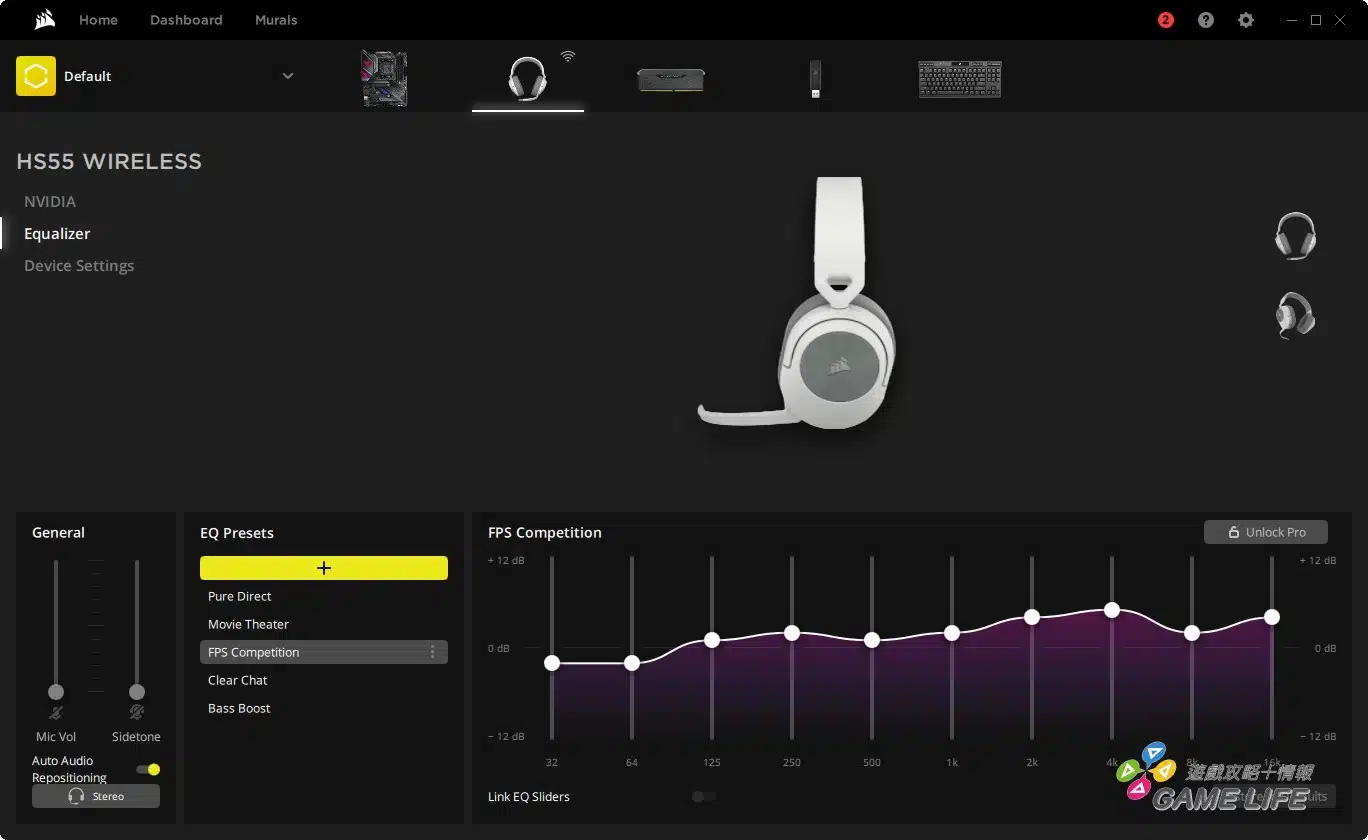Screen dimensions: 1368x840
Task: Click the 4k frequency EQ slider handle
Action: (1111, 610)
